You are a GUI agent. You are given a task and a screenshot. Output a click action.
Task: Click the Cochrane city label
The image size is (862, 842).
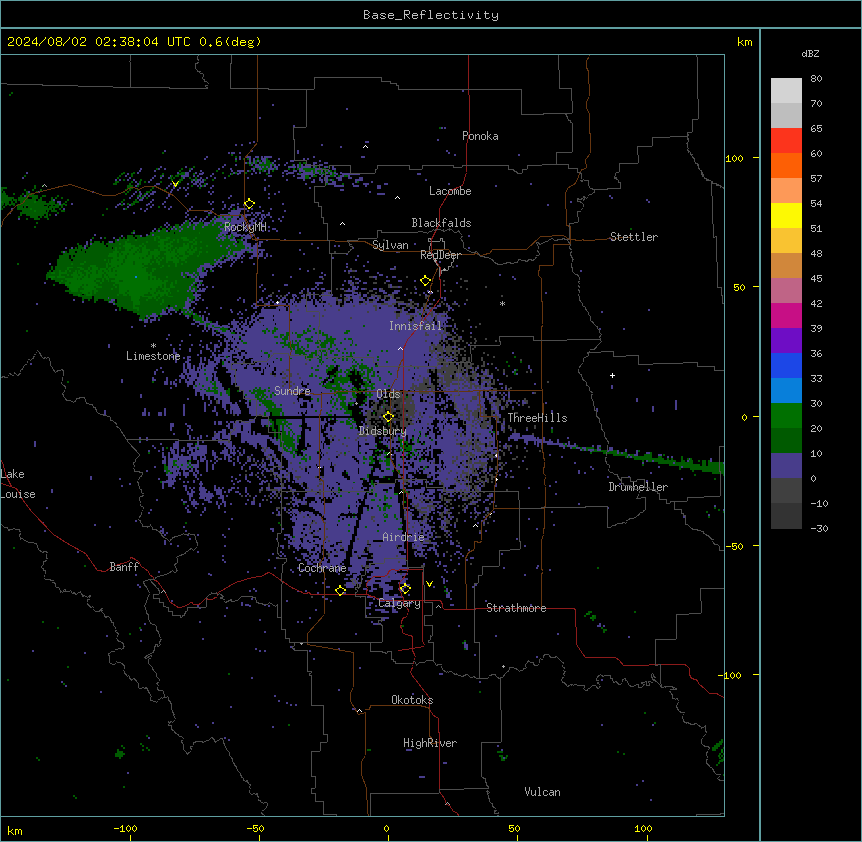pos(322,568)
